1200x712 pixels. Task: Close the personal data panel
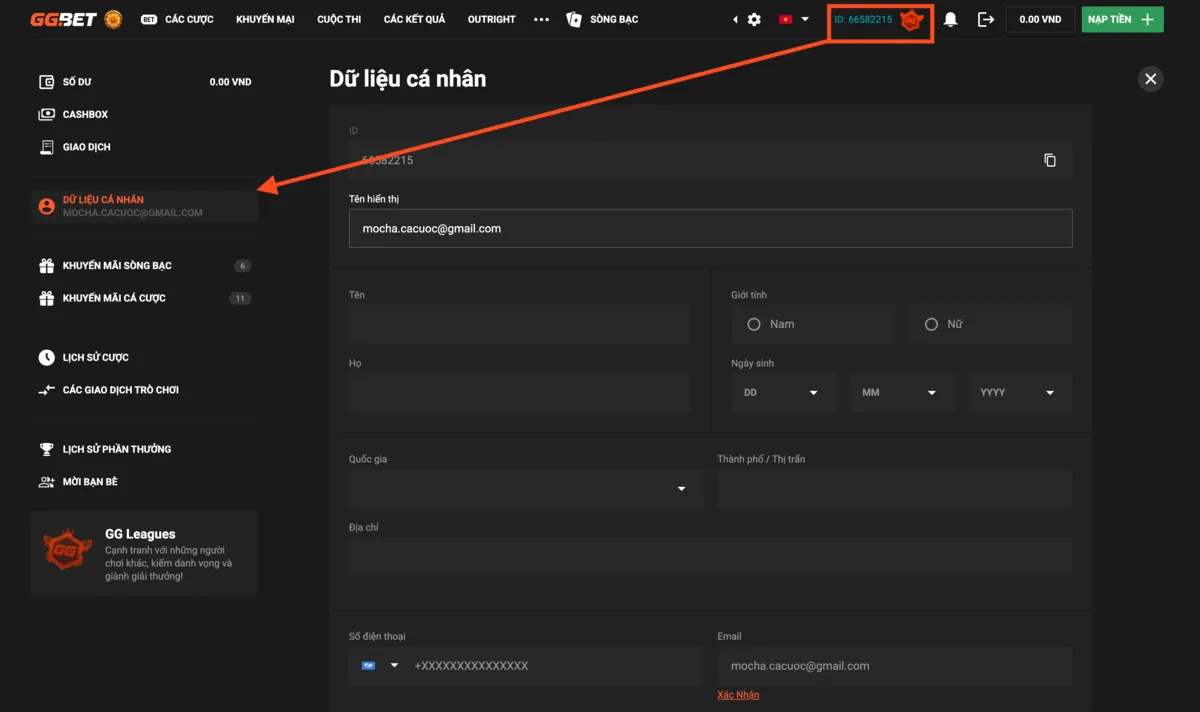click(x=1151, y=79)
